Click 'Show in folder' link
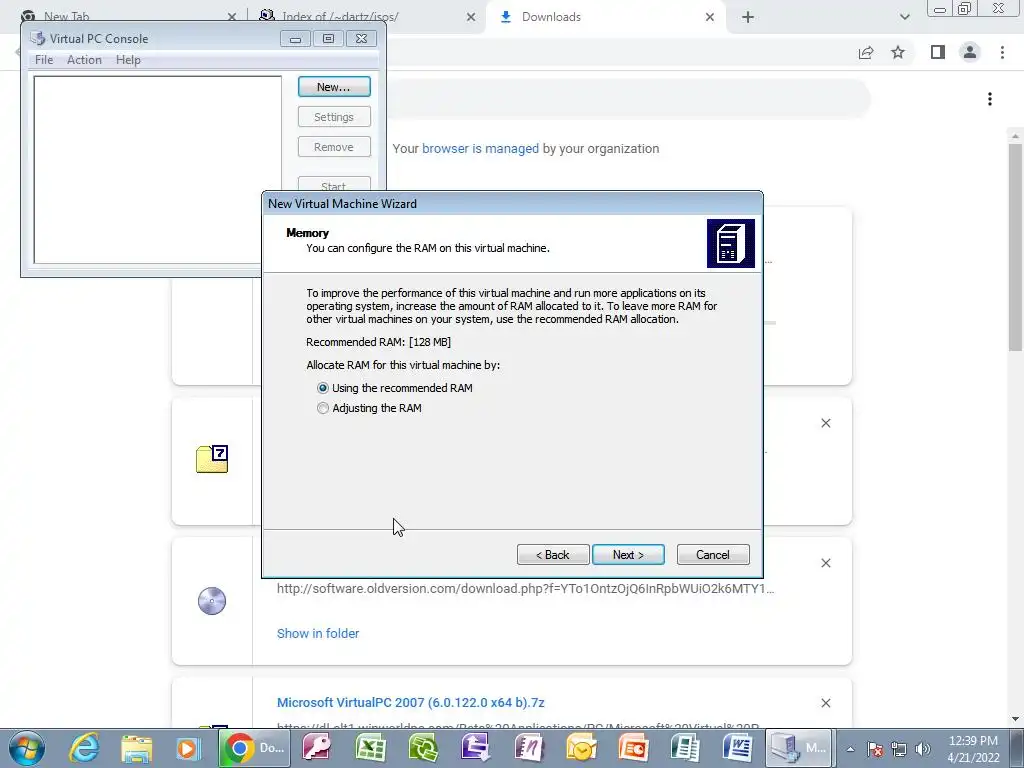Screen dimensions: 1024x768 (x=318, y=633)
